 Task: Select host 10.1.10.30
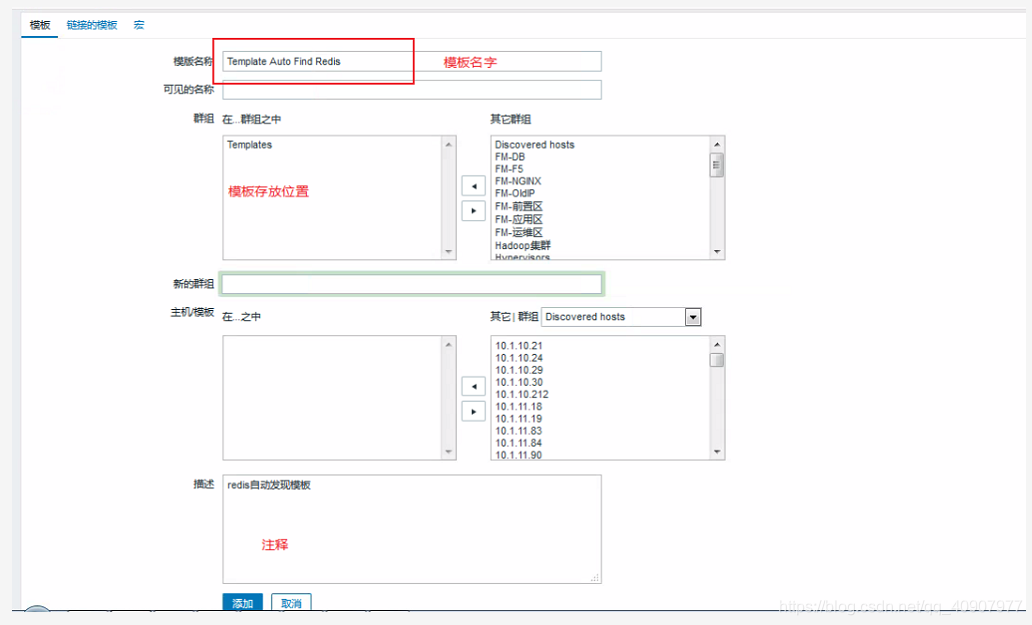(519, 382)
